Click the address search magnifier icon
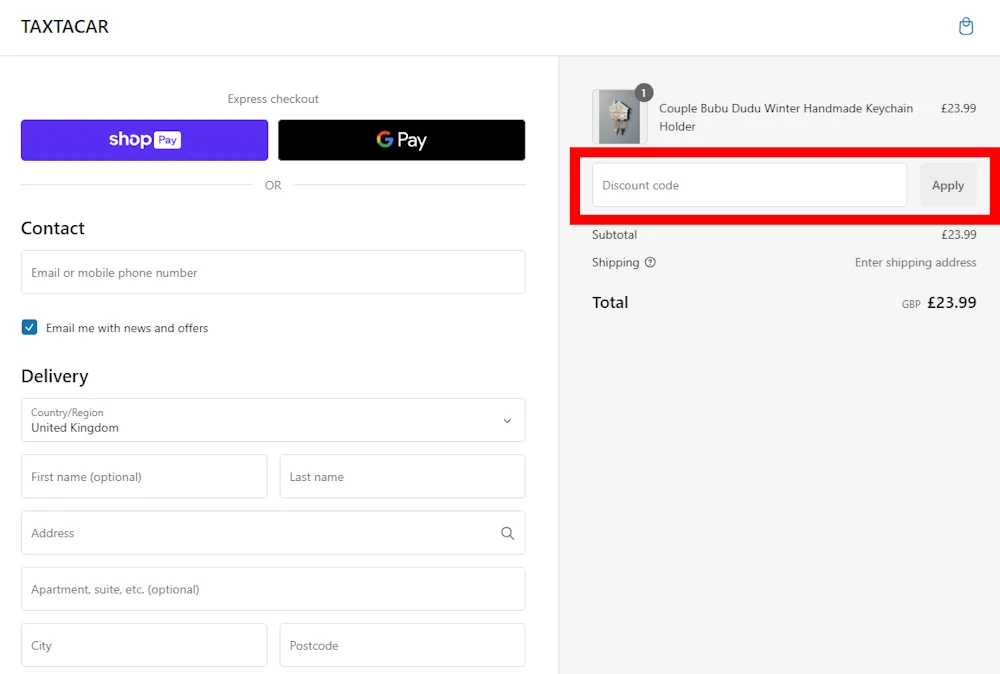Viewport: 1000px width, 674px height. (507, 533)
